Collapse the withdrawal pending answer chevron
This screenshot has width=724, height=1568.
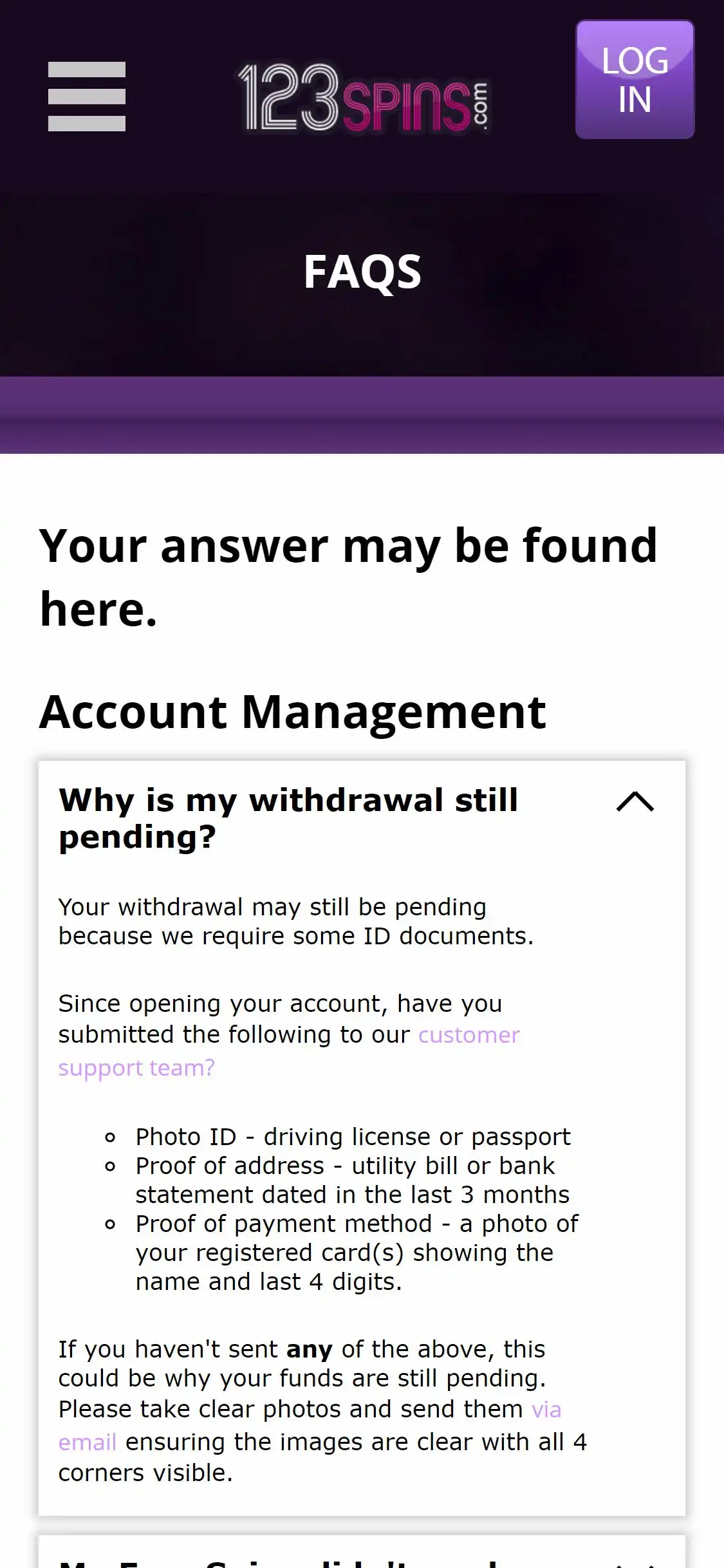pyautogui.click(x=635, y=801)
